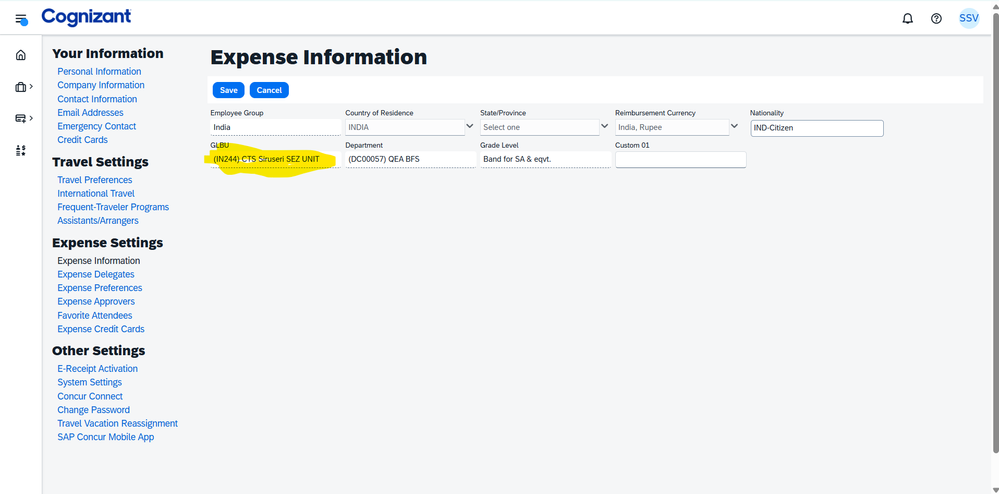Save the expense information

(229, 90)
